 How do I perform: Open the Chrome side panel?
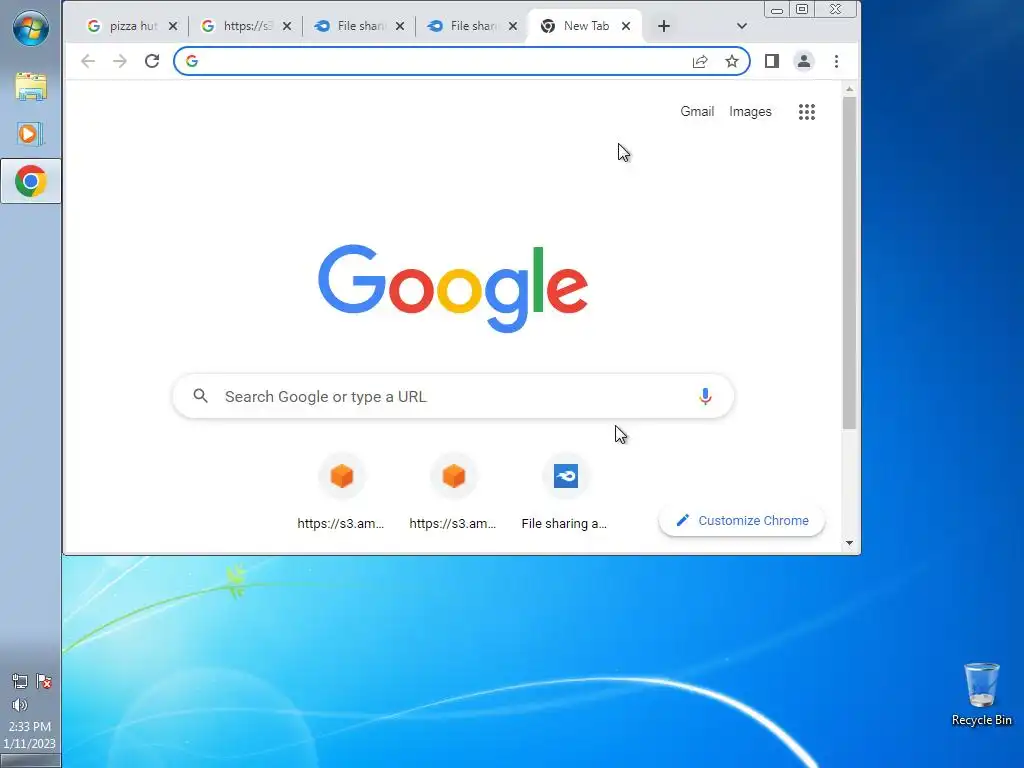click(771, 61)
